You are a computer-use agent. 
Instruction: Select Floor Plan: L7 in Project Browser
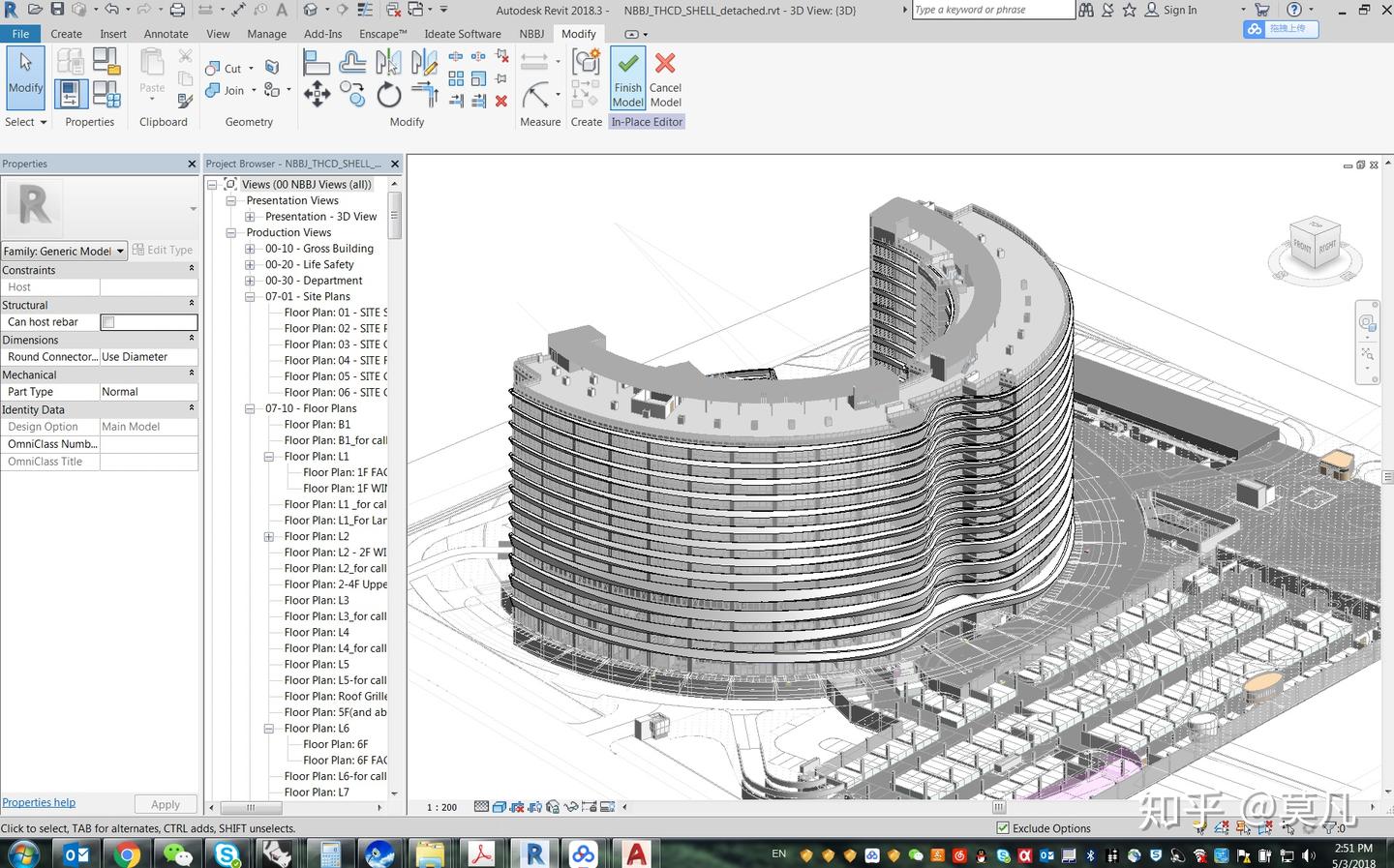coord(317,793)
